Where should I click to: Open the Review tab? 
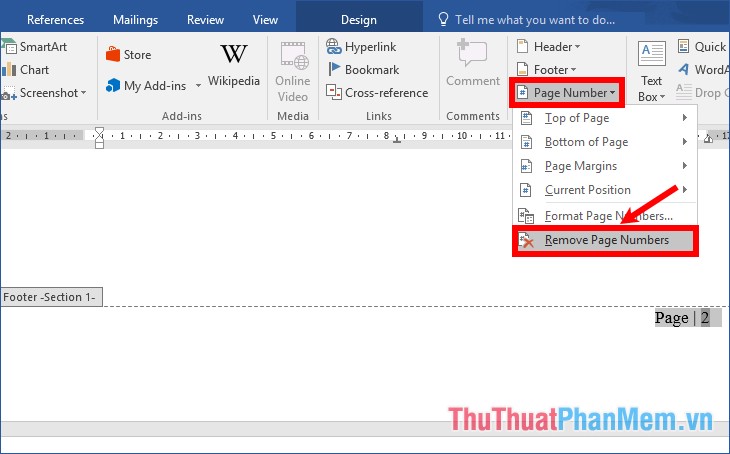[x=205, y=20]
